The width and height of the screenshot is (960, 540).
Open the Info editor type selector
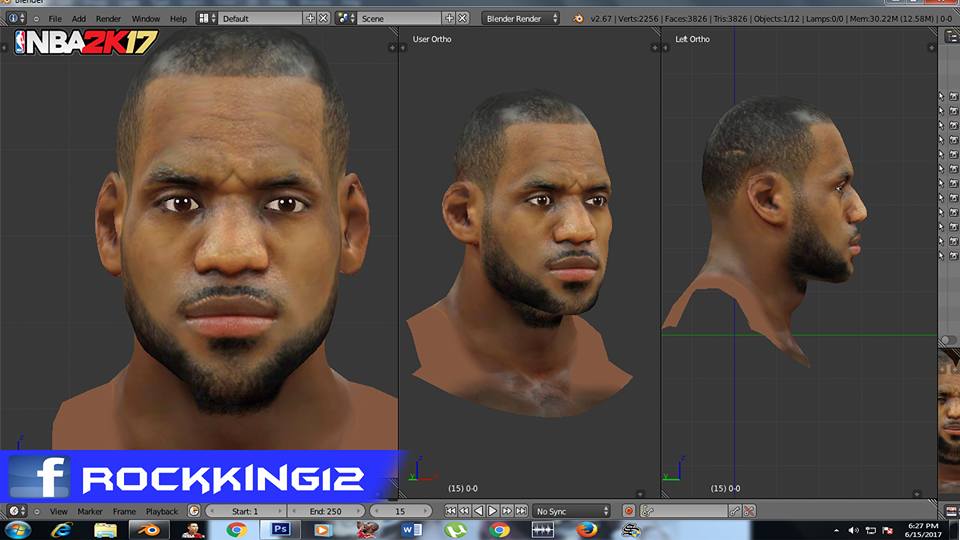16,18
